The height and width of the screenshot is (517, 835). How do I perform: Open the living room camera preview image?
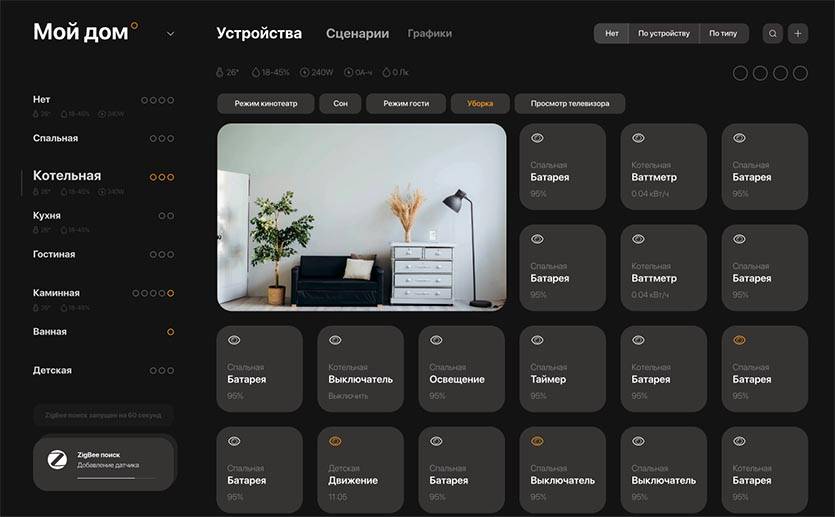click(x=361, y=217)
